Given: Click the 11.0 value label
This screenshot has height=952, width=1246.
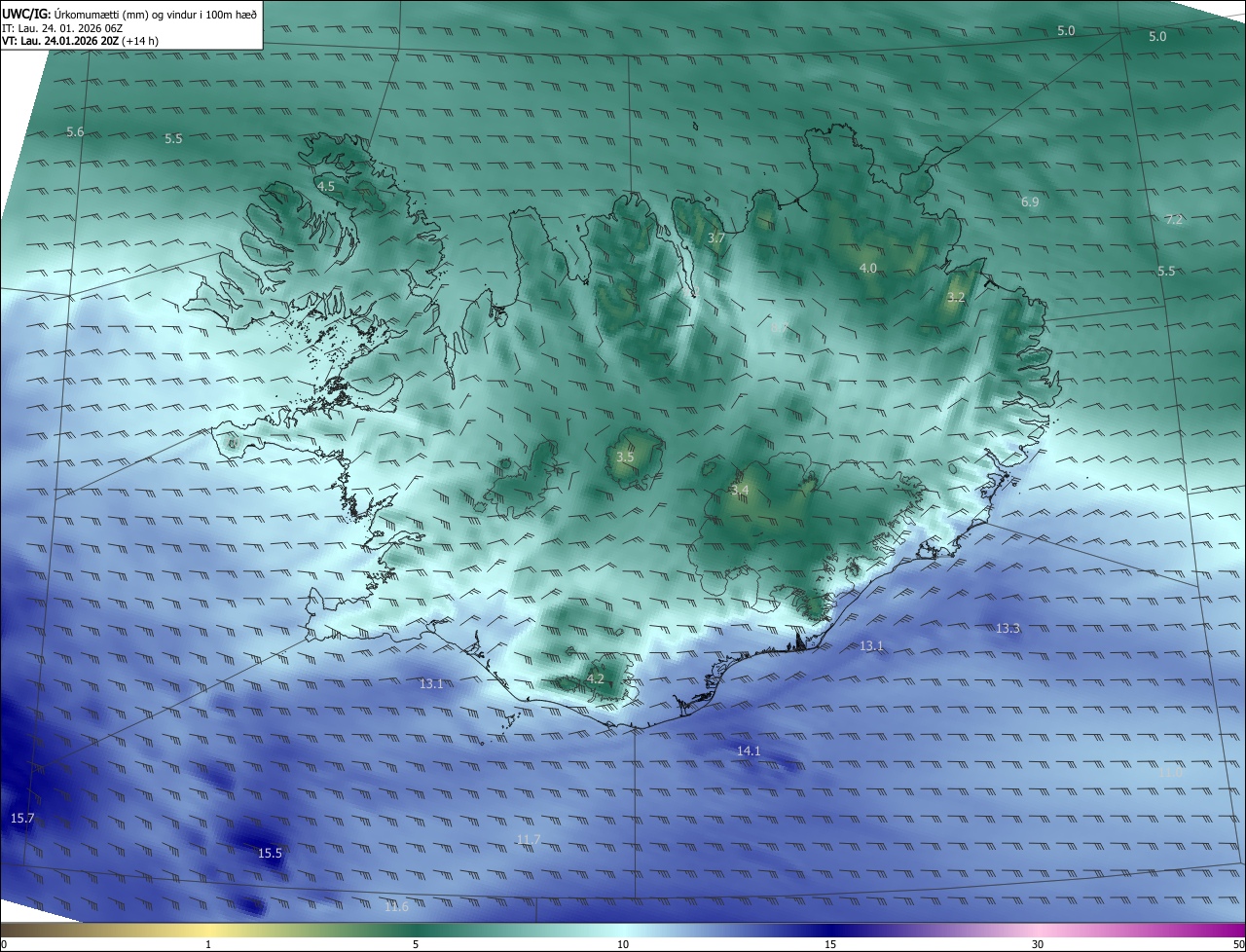Looking at the screenshot, I should (x=1169, y=771).
